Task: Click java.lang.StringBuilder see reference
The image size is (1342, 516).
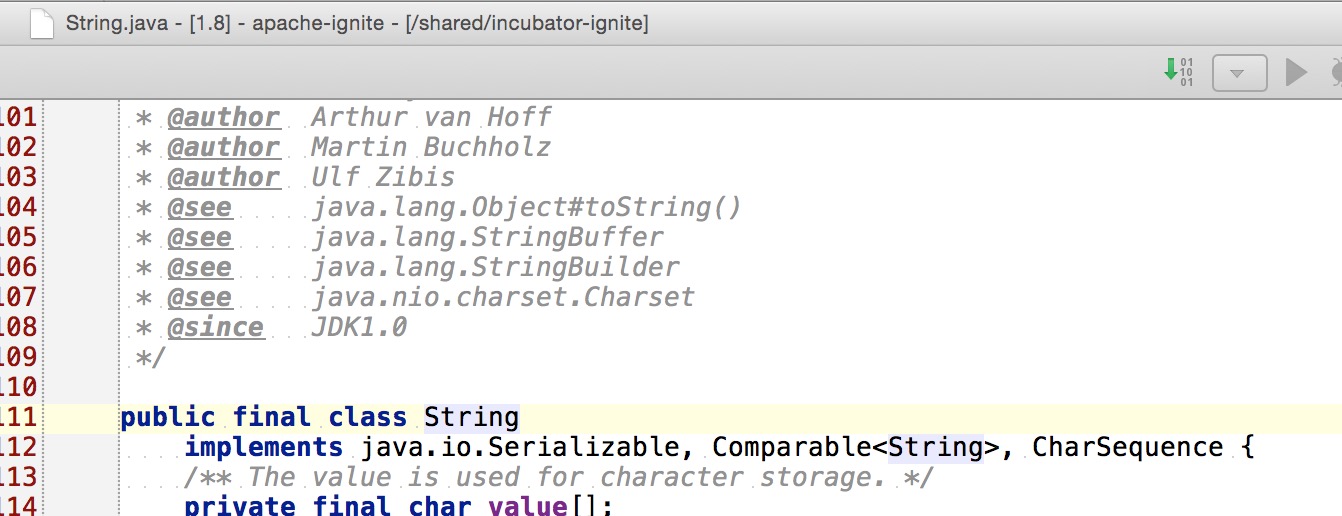Action: coord(495,267)
